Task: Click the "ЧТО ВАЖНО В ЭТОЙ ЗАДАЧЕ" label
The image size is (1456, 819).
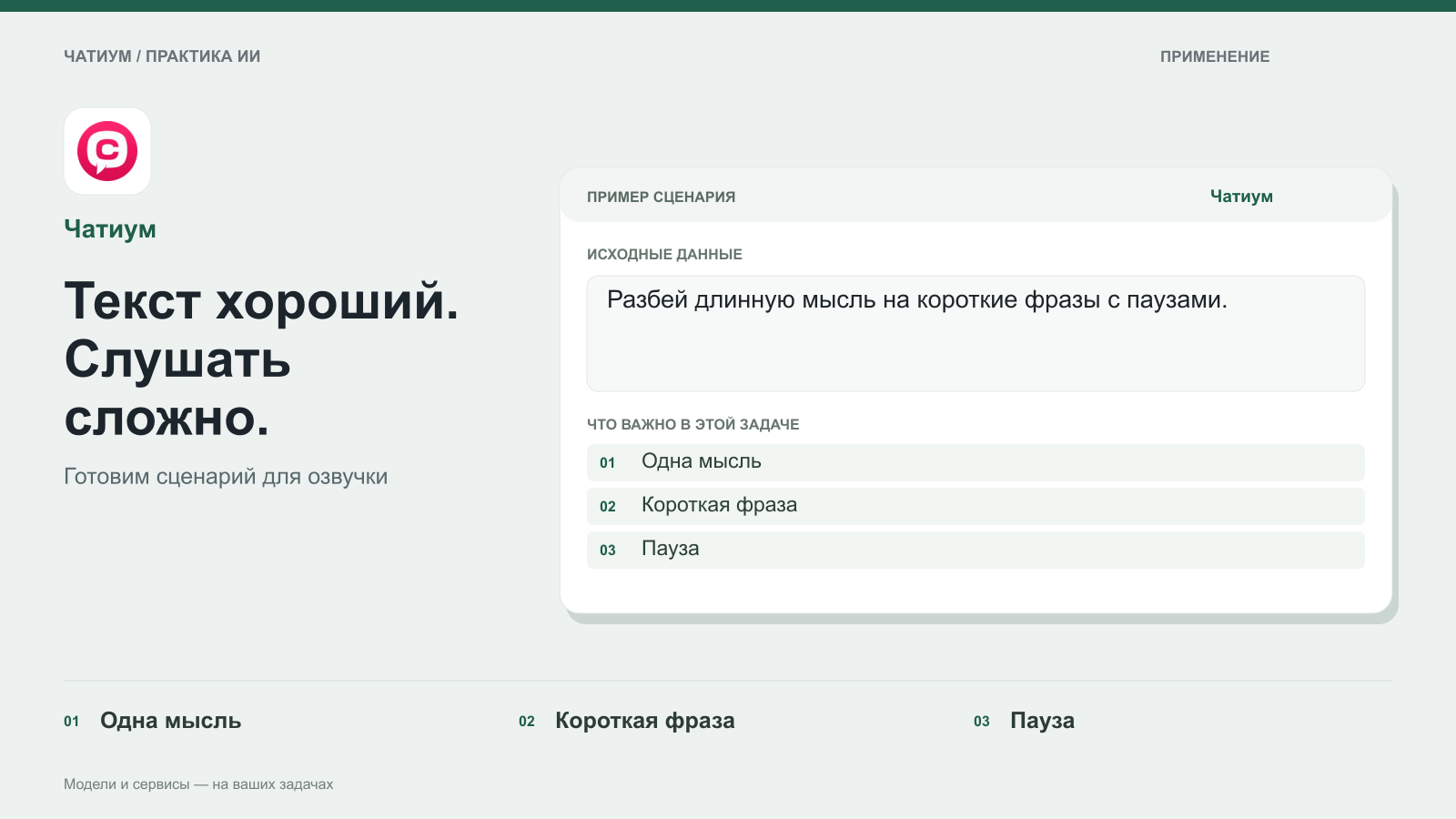Action: tap(693, 425)
